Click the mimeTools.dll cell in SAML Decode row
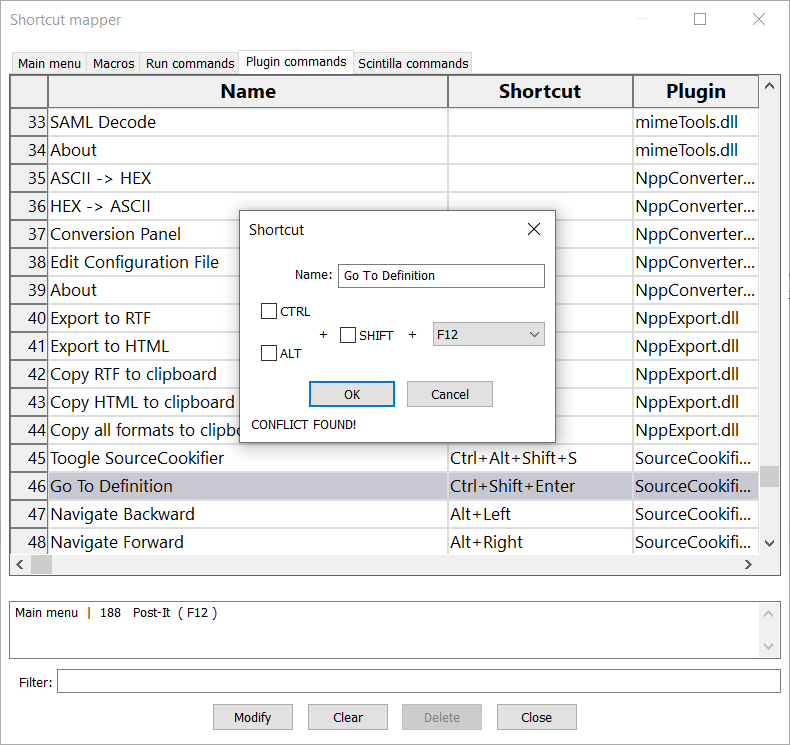The width and height of the screenshot is (790, 745). (x=696, y=122)
